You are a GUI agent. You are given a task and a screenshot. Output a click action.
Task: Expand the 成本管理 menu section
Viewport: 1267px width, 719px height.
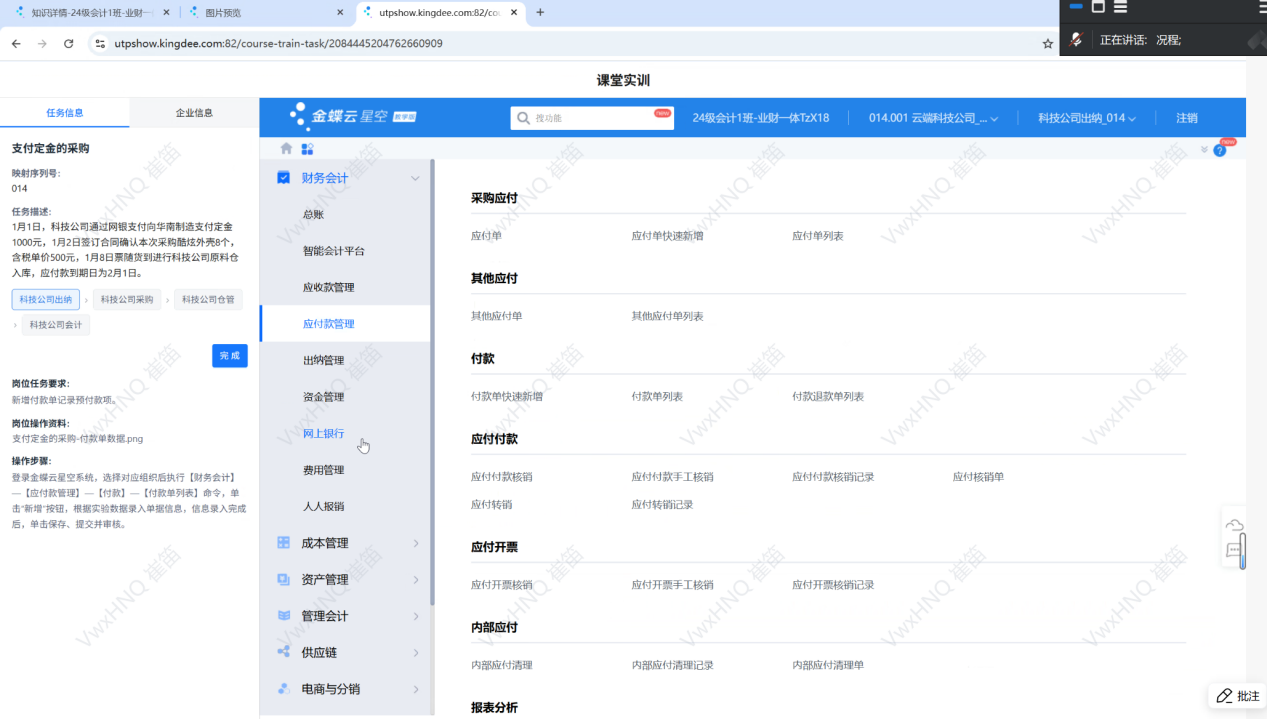[x=416, y=543]
